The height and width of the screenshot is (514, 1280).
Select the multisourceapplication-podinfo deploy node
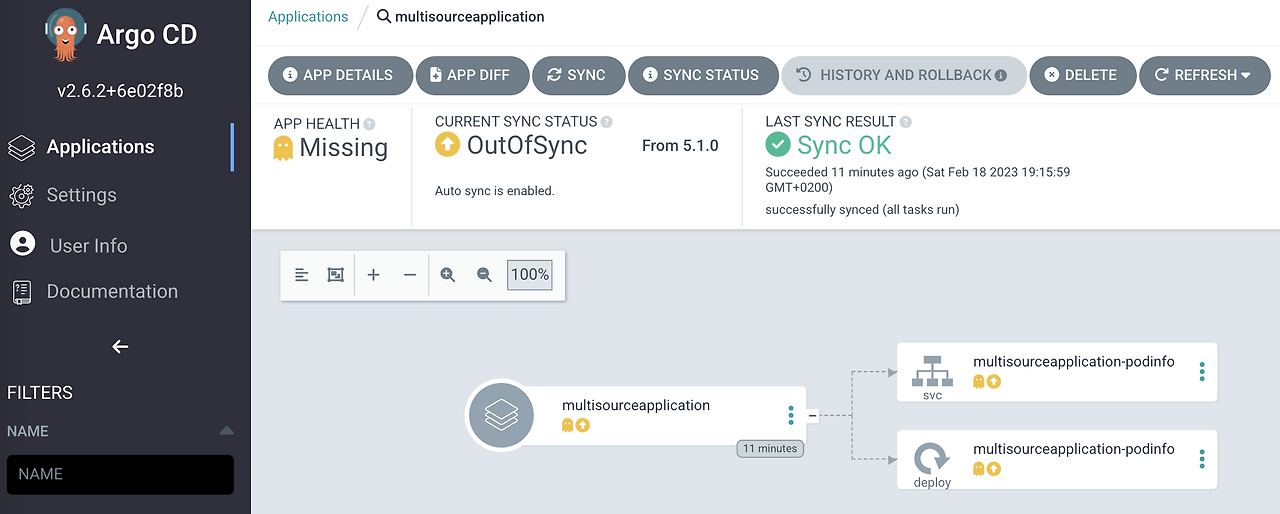(x=1057, y=459)
